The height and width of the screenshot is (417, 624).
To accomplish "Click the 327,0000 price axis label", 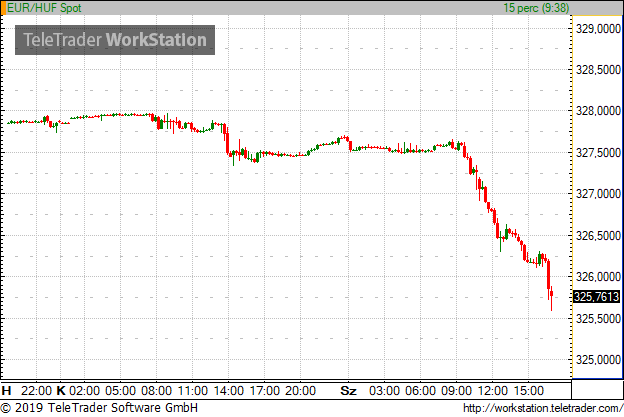I will tap(598, 194).
